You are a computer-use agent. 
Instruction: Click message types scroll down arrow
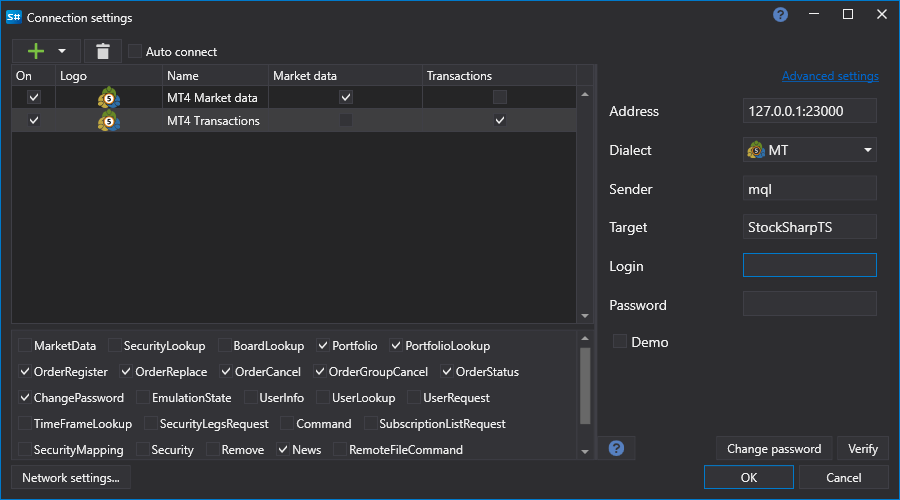(x=585, y=452)
